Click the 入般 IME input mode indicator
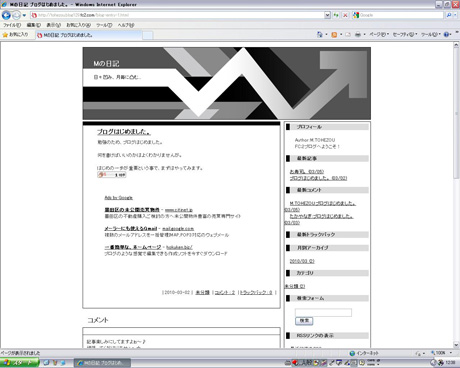 [x=307, y=363]
